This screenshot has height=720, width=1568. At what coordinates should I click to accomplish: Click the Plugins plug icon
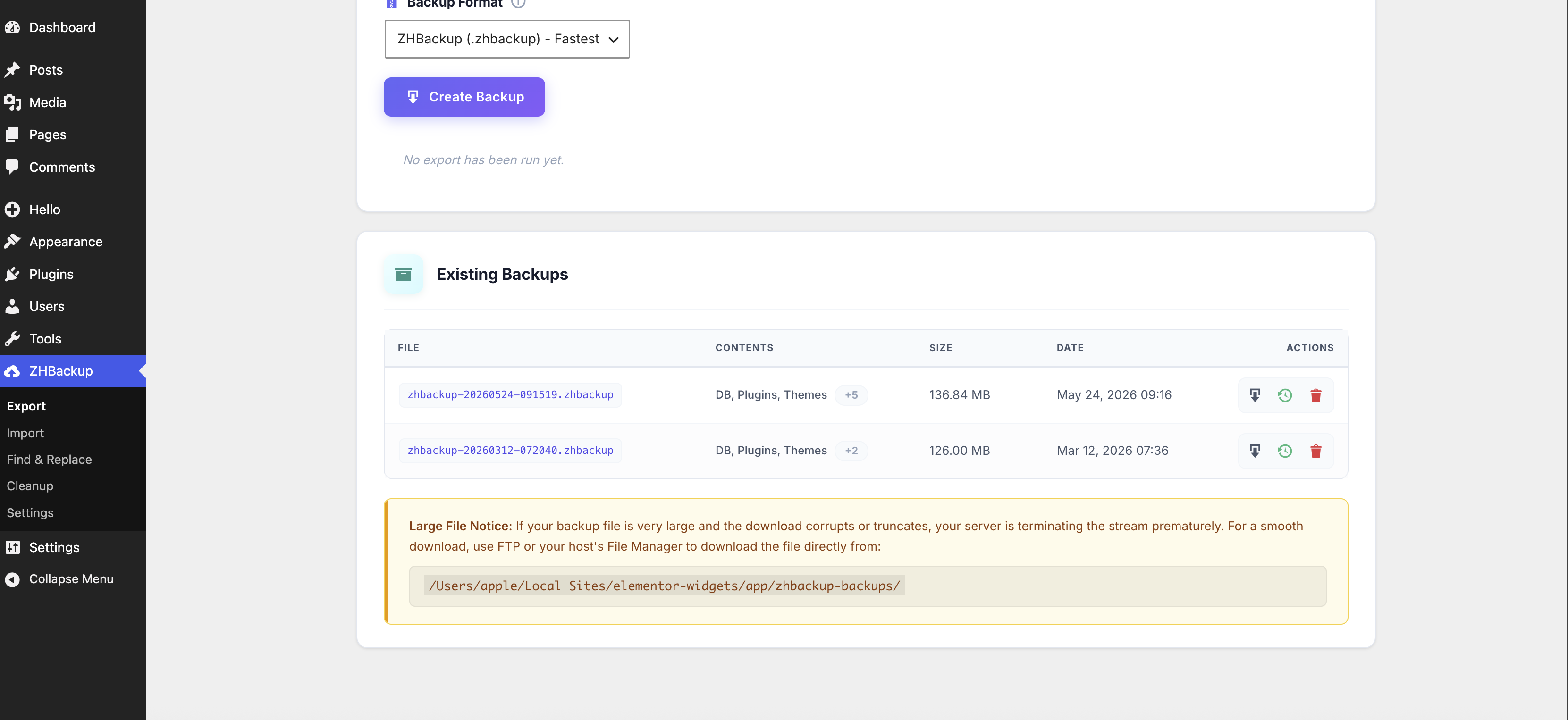pyautogui.click(x=12, y=274)
